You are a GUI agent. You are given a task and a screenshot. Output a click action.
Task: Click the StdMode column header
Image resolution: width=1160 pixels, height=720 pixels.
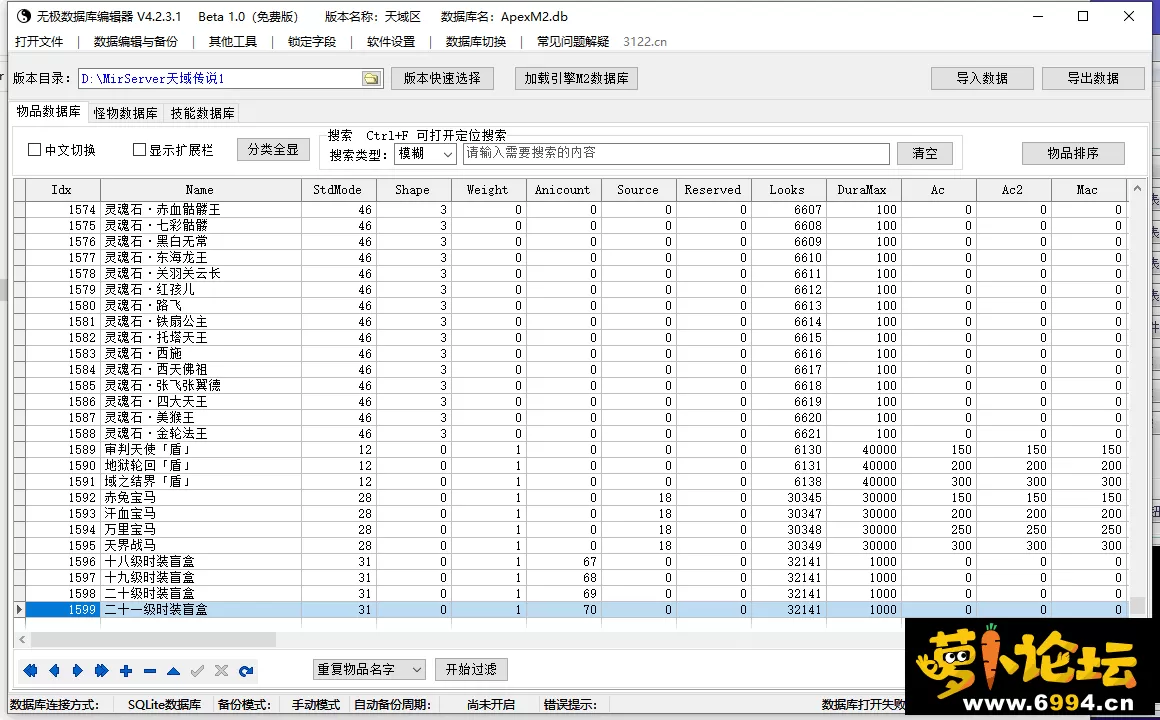[x=338, y=190]
